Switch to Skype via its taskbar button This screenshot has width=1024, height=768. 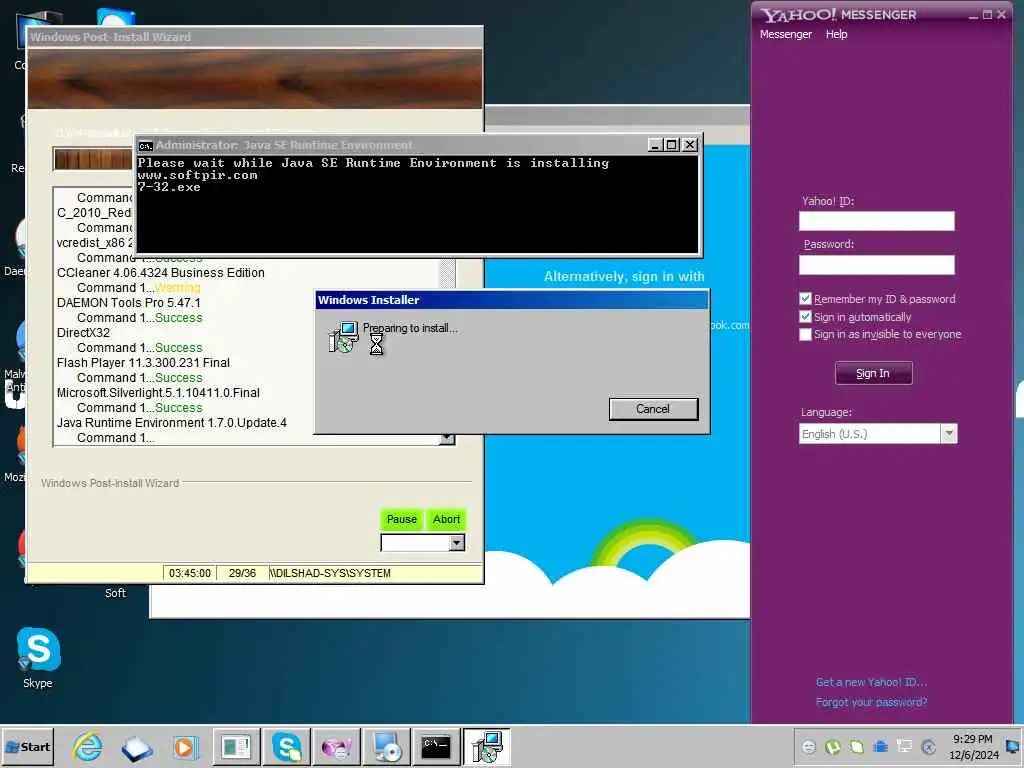(286, 747)
